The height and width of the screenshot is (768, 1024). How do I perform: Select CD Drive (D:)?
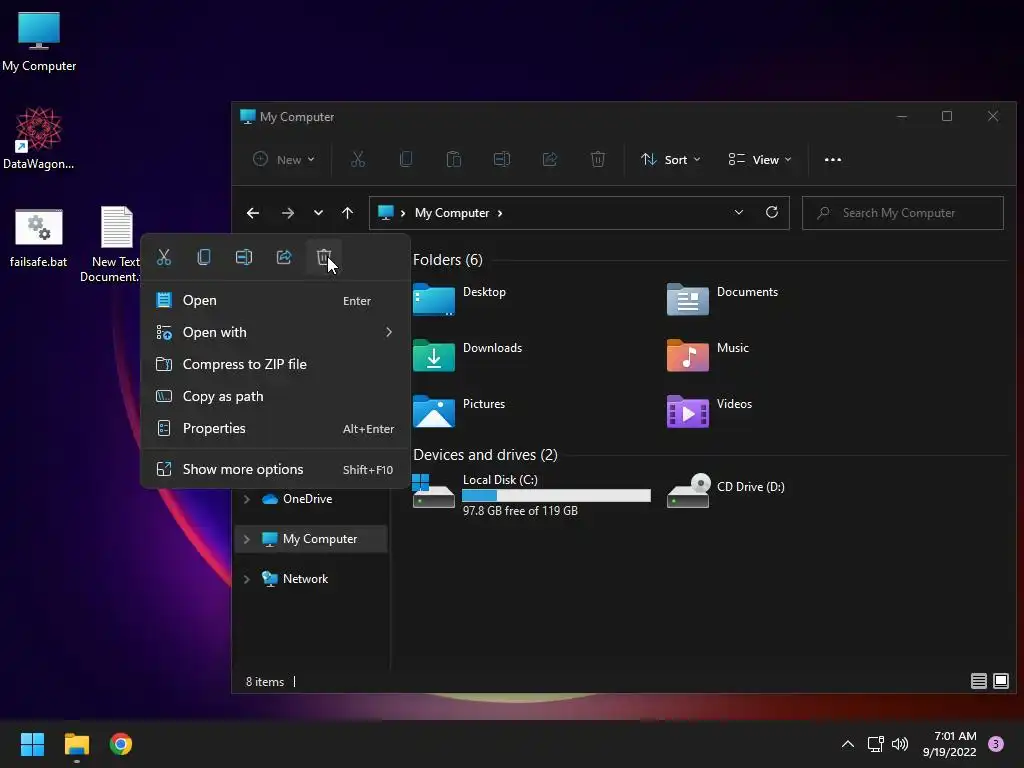pyautogui.click(x=726, y=491)
